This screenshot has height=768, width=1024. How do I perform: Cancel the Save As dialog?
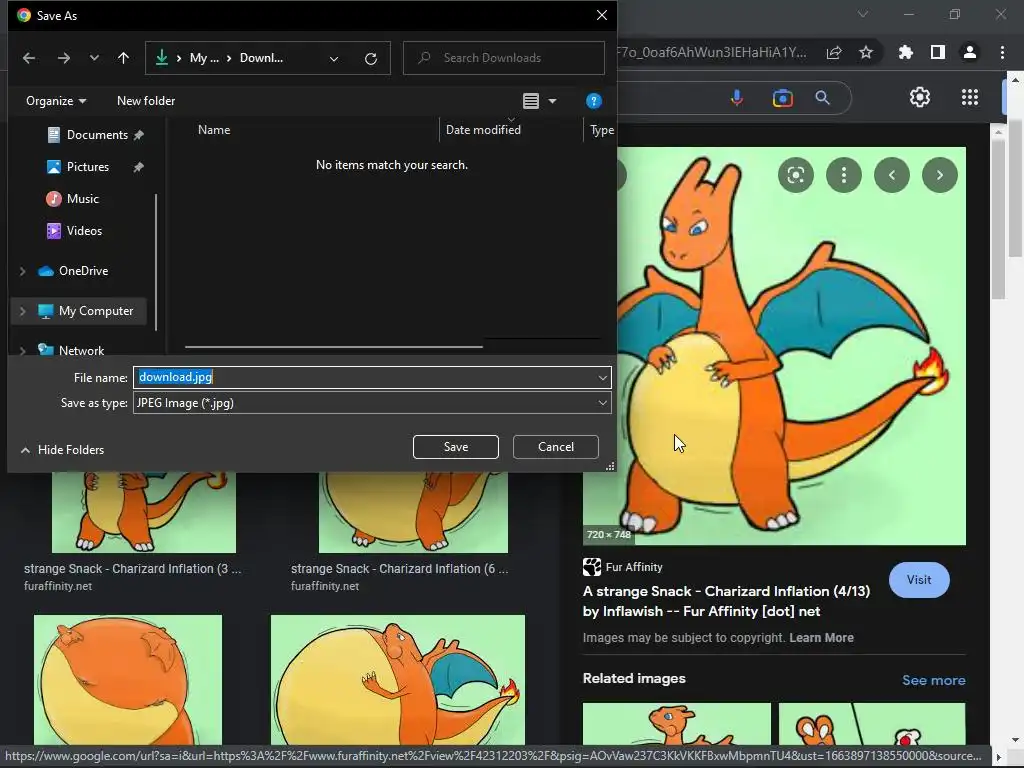coord(556,447)
